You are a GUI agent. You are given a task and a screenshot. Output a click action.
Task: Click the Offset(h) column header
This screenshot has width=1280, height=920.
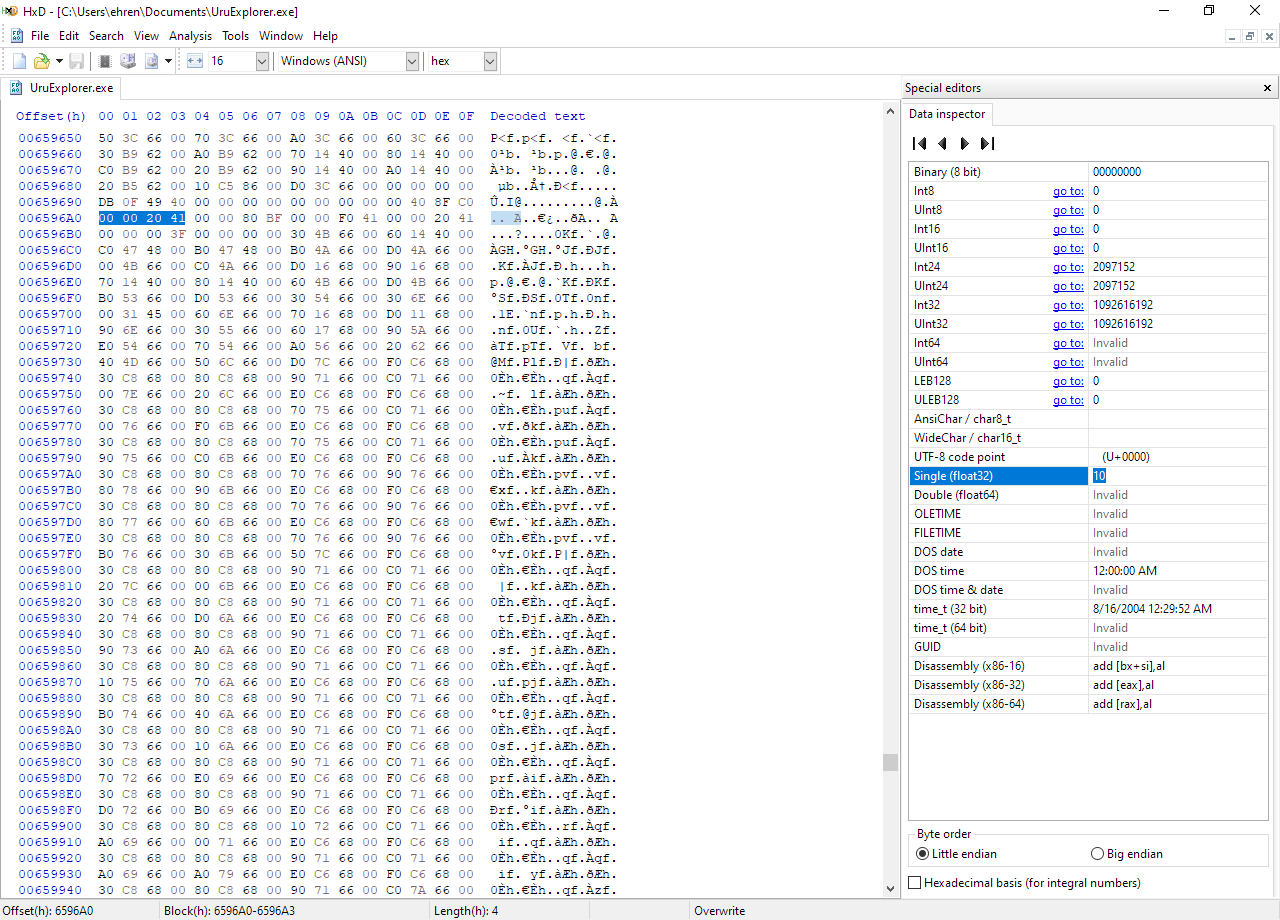coord(51,116)
